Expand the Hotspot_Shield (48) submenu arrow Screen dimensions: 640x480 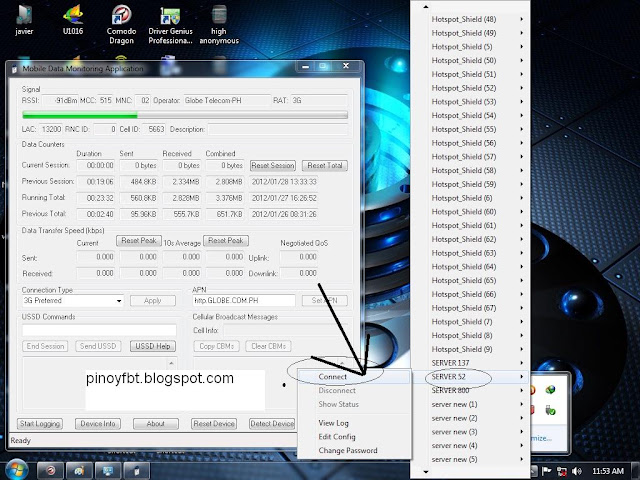(x=522, y=19)
